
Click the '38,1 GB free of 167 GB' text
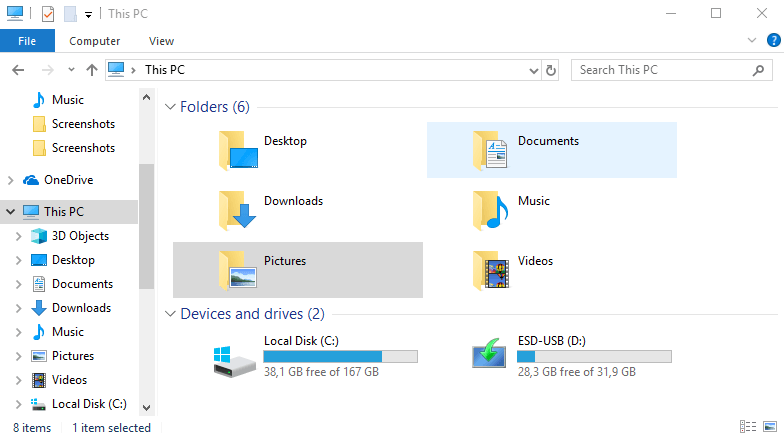(322, 372)
